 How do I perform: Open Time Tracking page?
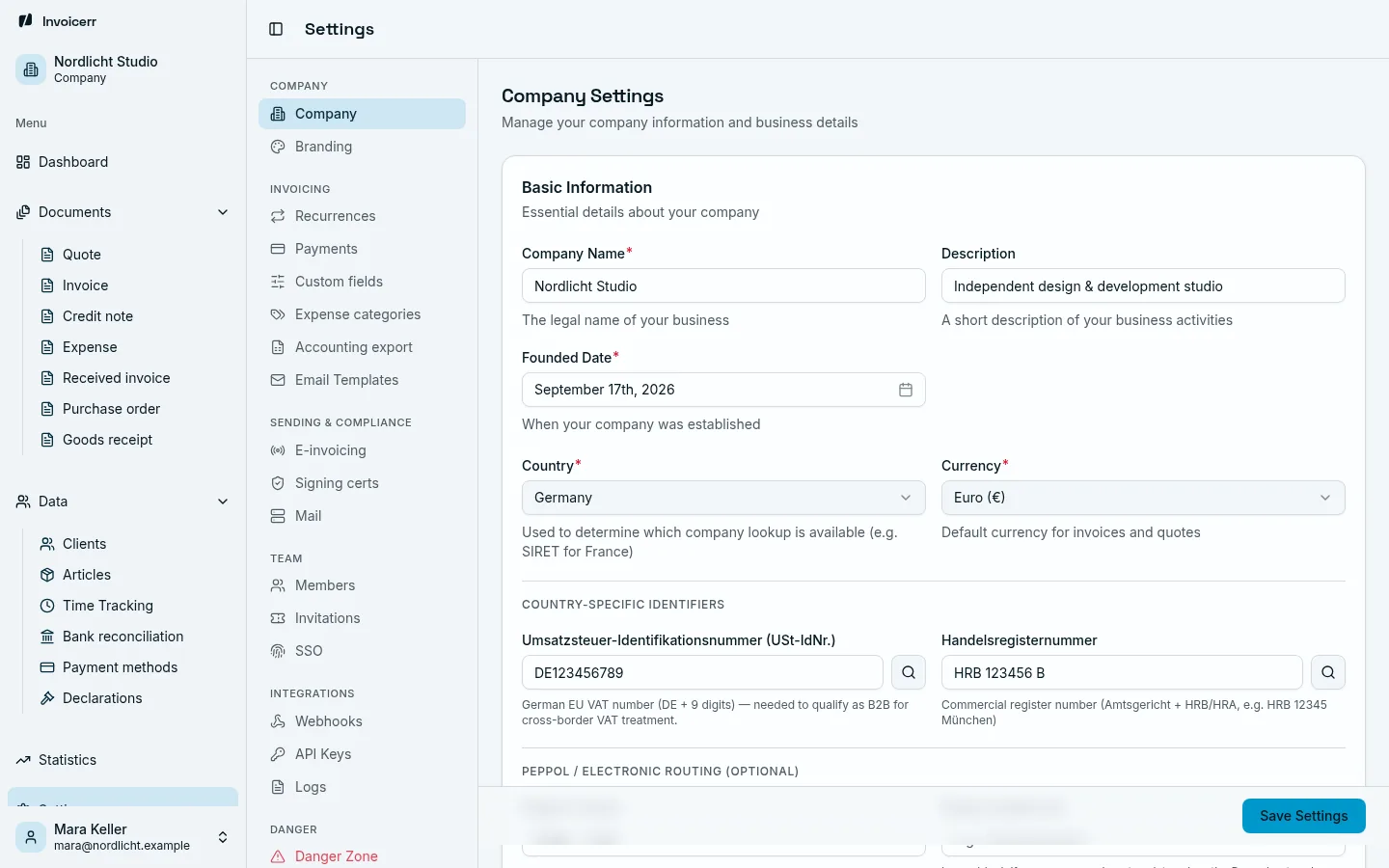(x=135, y=606)
